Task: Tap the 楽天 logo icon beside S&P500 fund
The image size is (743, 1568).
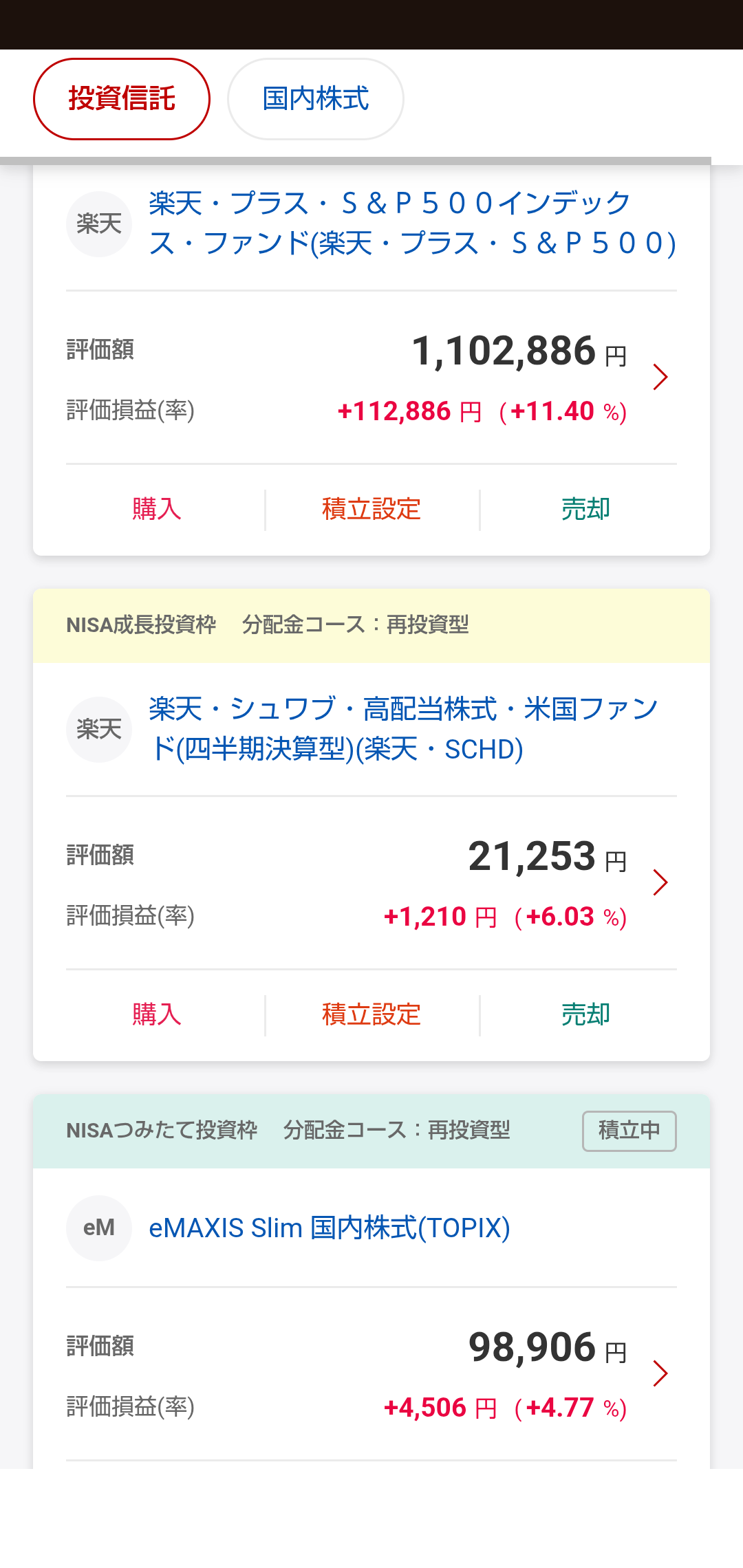Action: pyautogui.click(x=99, y=224)
